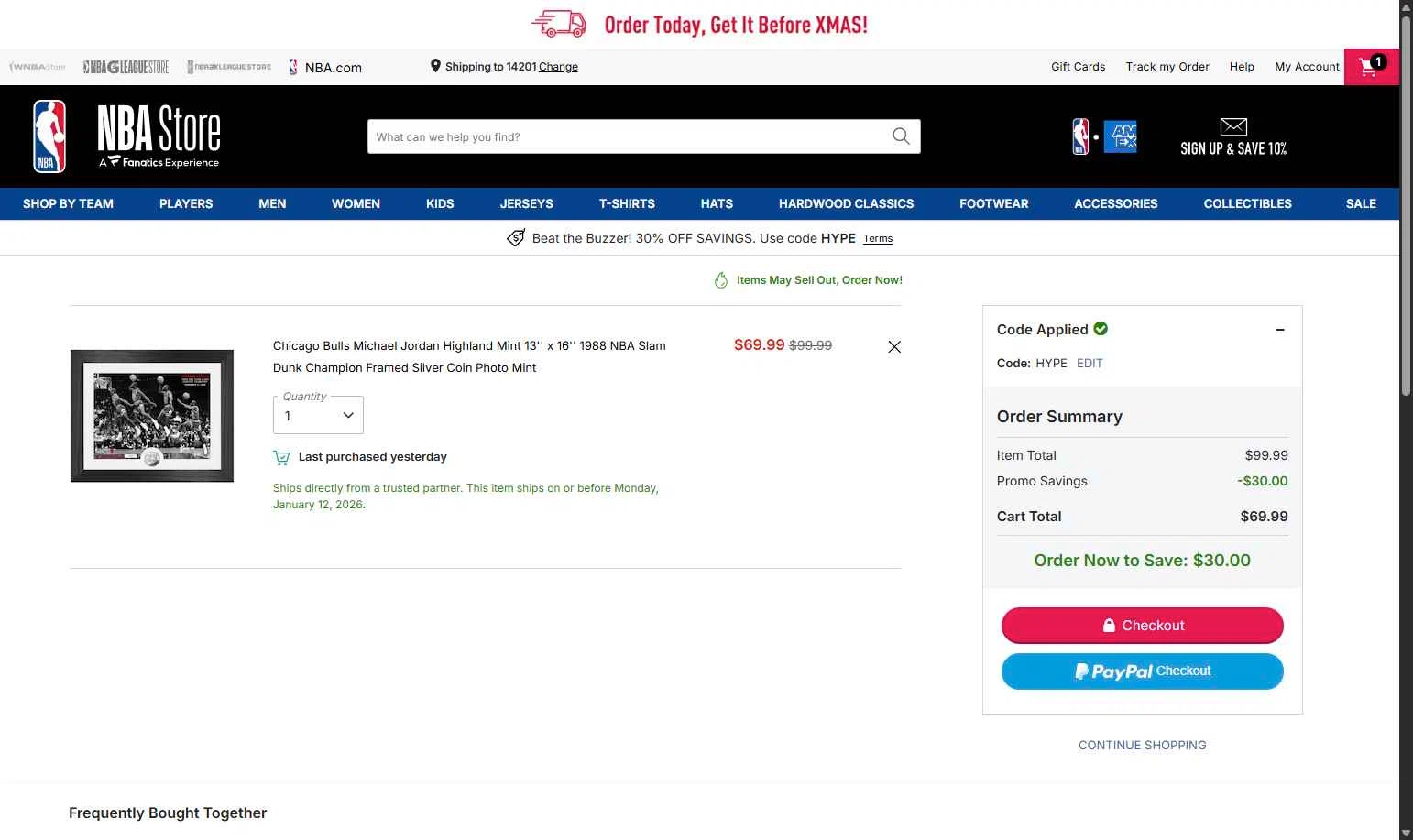Click the Last purchased cart icon
The width and height of the screenshot is (1413, 840).
point(281,457)
